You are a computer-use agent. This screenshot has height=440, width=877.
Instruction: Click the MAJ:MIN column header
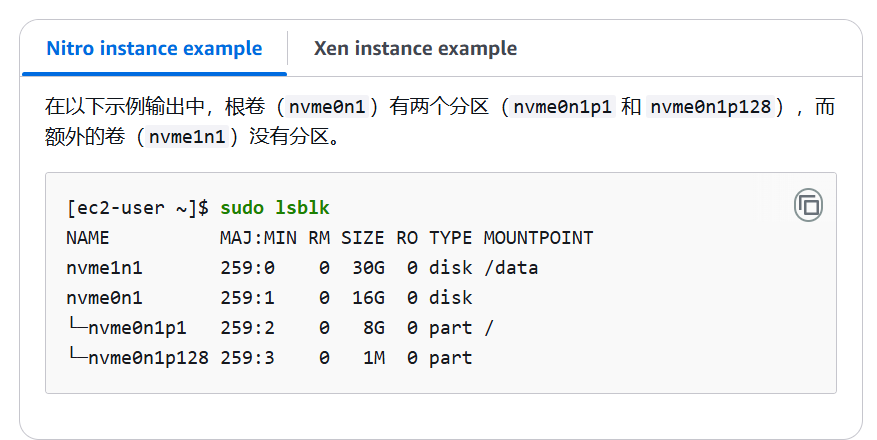pyautogui.click(x=258, y=238)
